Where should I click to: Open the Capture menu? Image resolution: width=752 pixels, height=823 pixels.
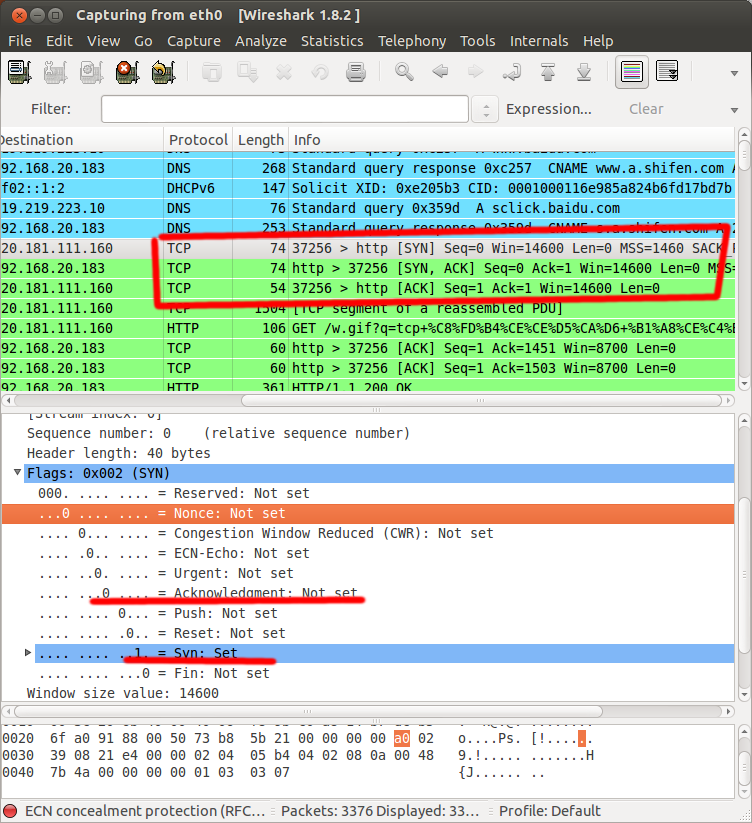194,41
